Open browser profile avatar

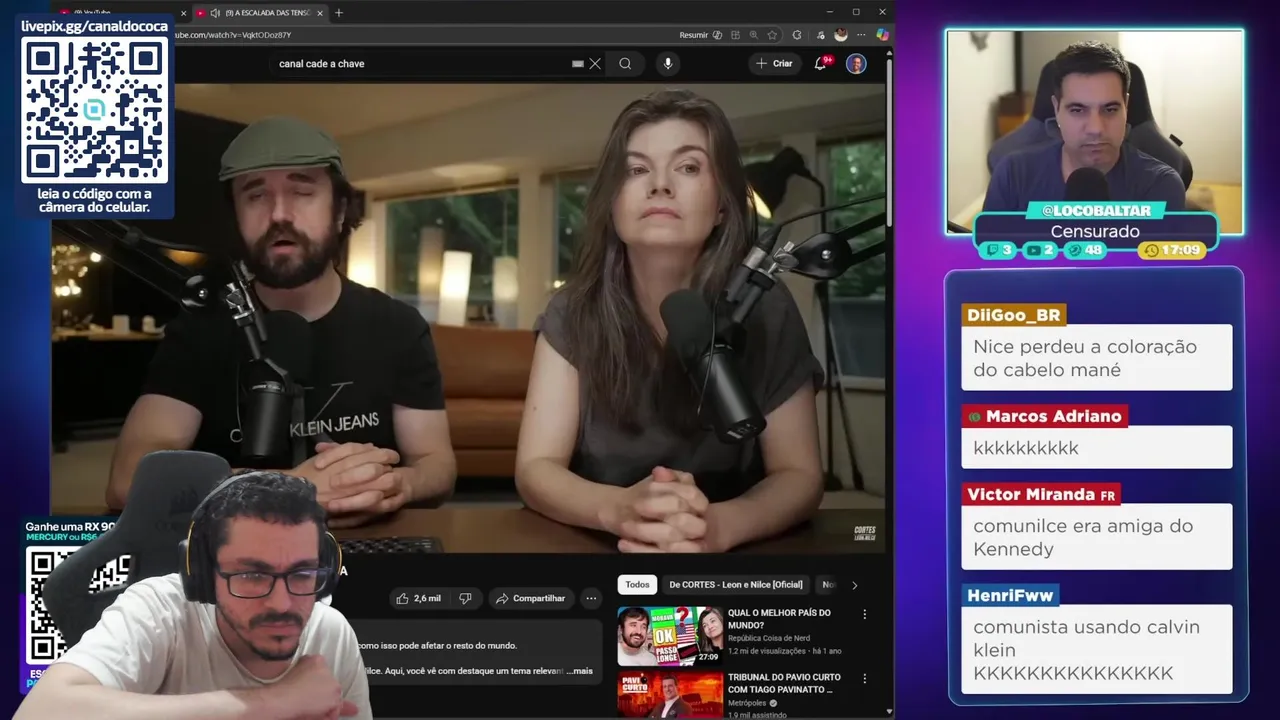(x=841, y=35)
